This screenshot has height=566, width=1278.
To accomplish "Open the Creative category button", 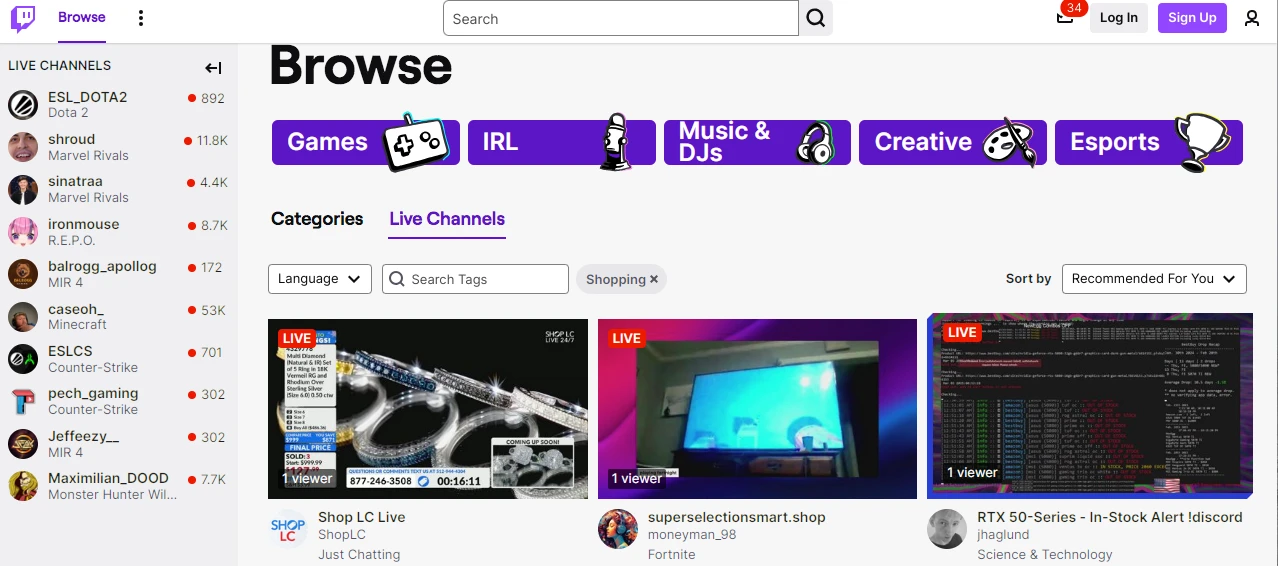I will [953, 142].
